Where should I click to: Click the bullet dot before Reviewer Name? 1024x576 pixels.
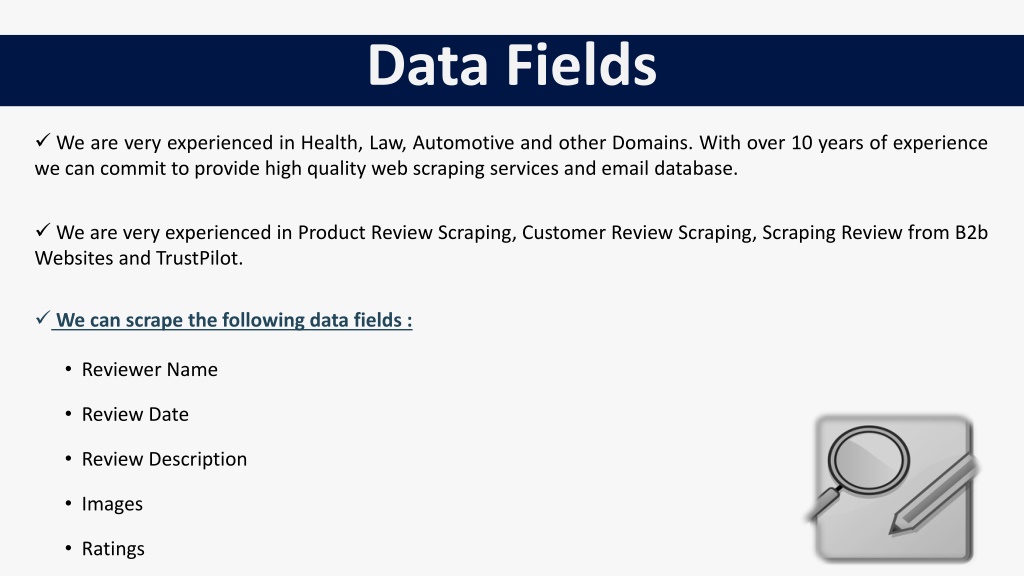69,370
